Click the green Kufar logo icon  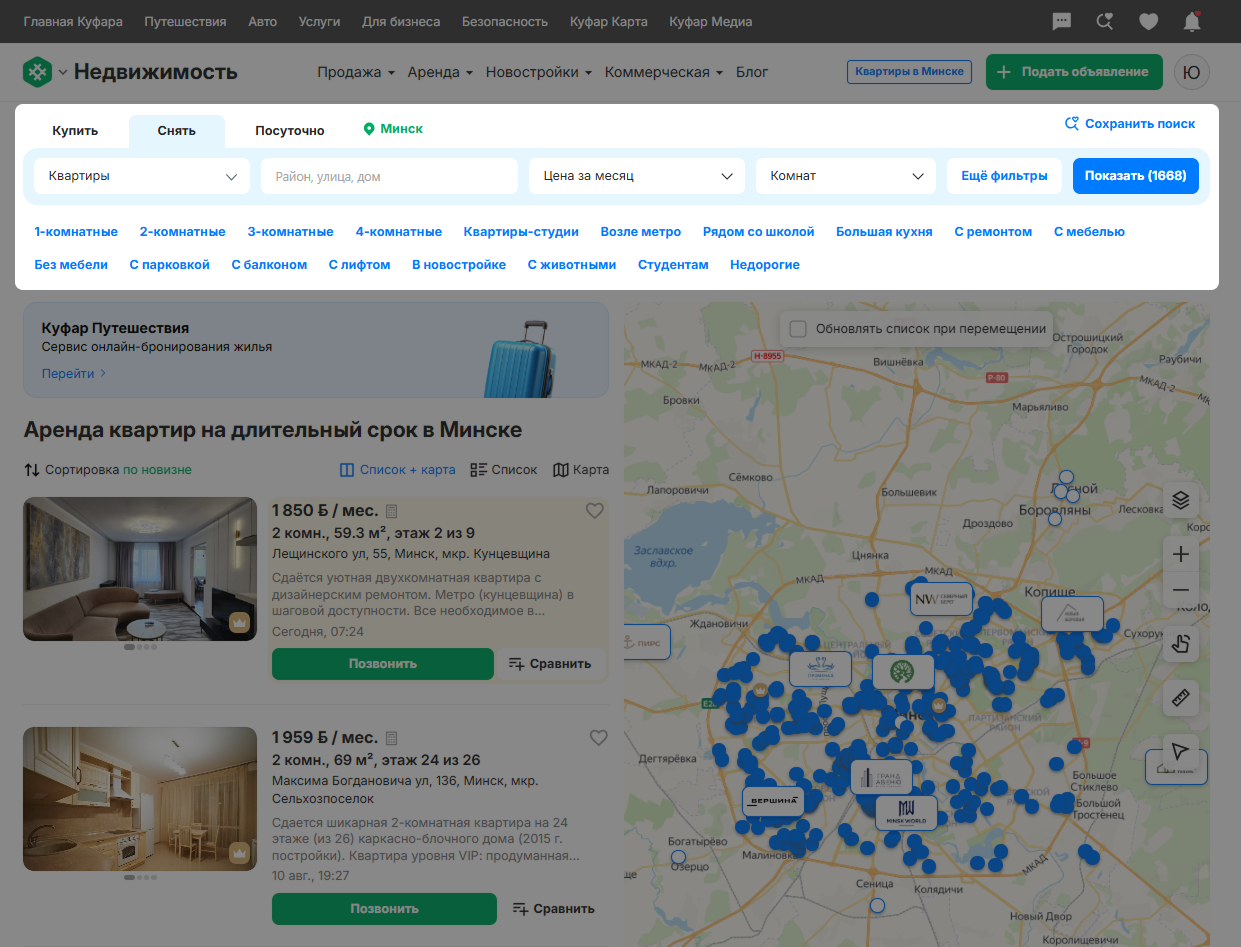(x=37, y=72)
